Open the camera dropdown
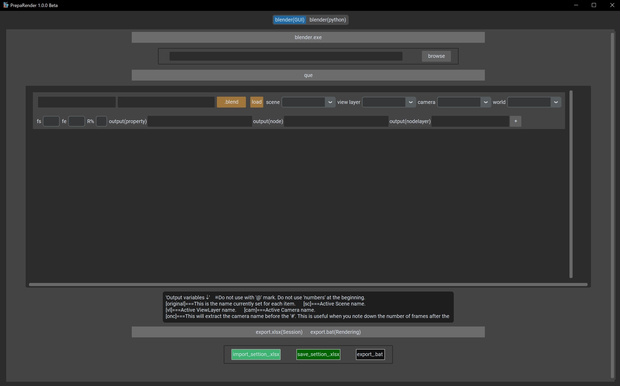Viewport: 620px width, 386px height. click(464, 102)
